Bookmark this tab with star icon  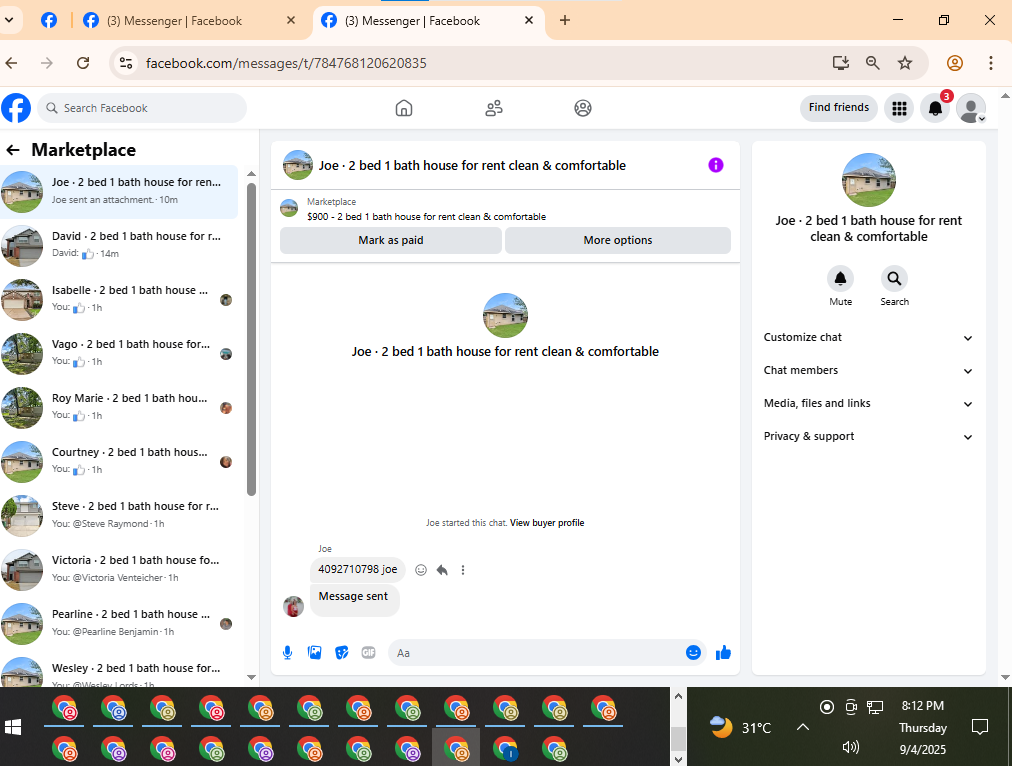[905, 63]
